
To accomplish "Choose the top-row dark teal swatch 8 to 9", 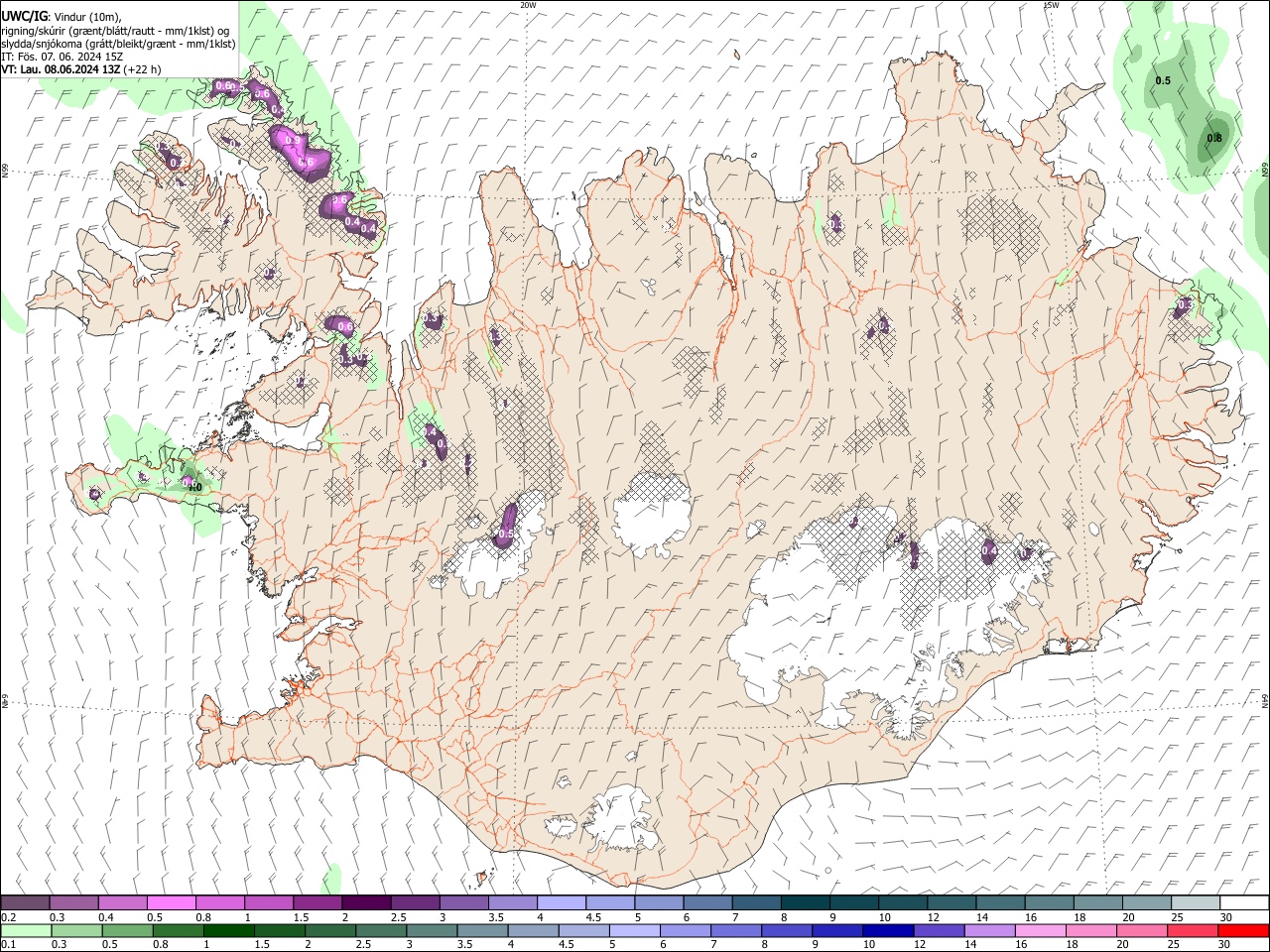I will coord(805,902).
